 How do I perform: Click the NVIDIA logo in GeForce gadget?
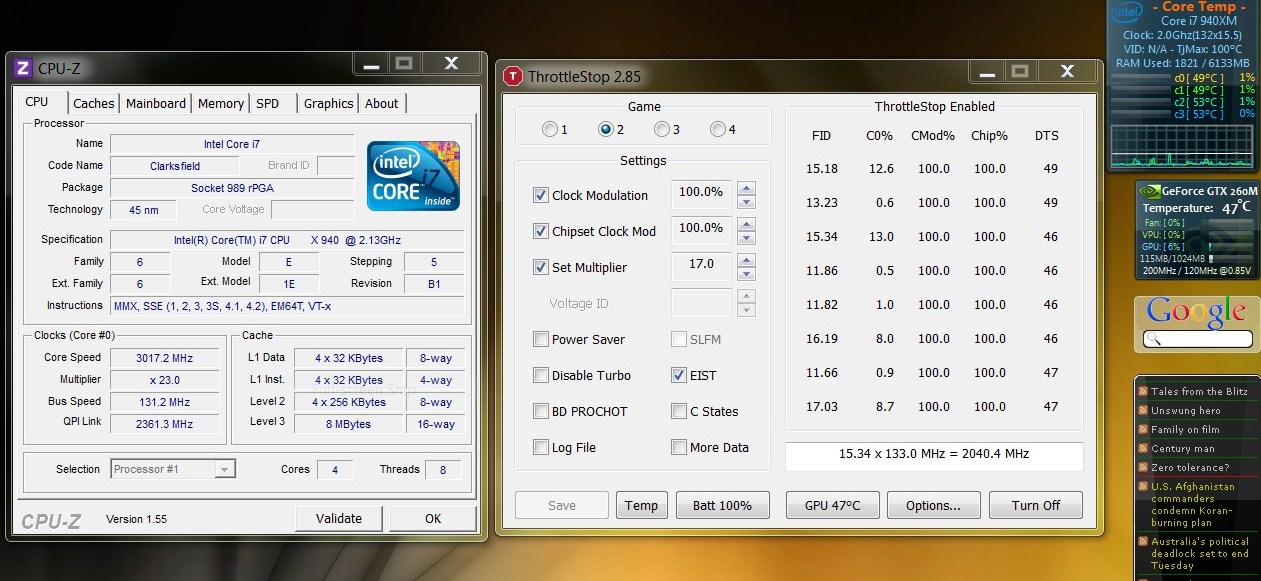point(1149,191)
